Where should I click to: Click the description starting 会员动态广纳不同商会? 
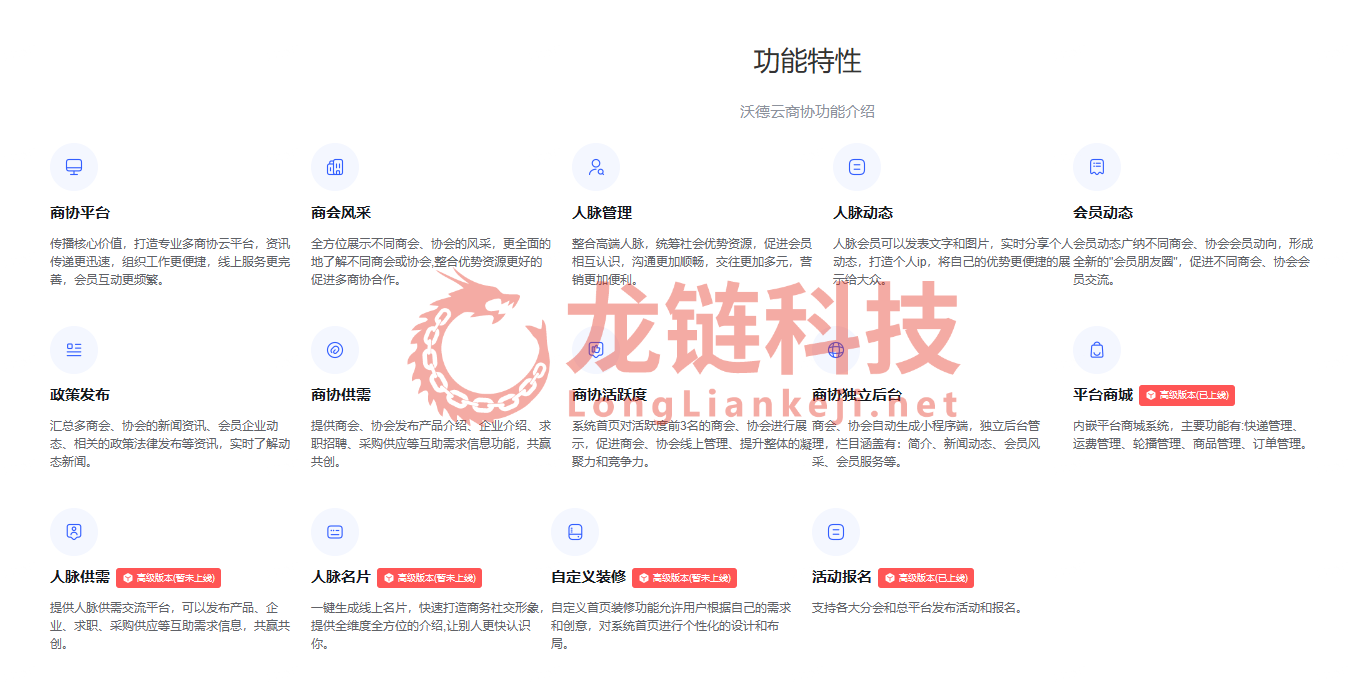(1193, 262)
